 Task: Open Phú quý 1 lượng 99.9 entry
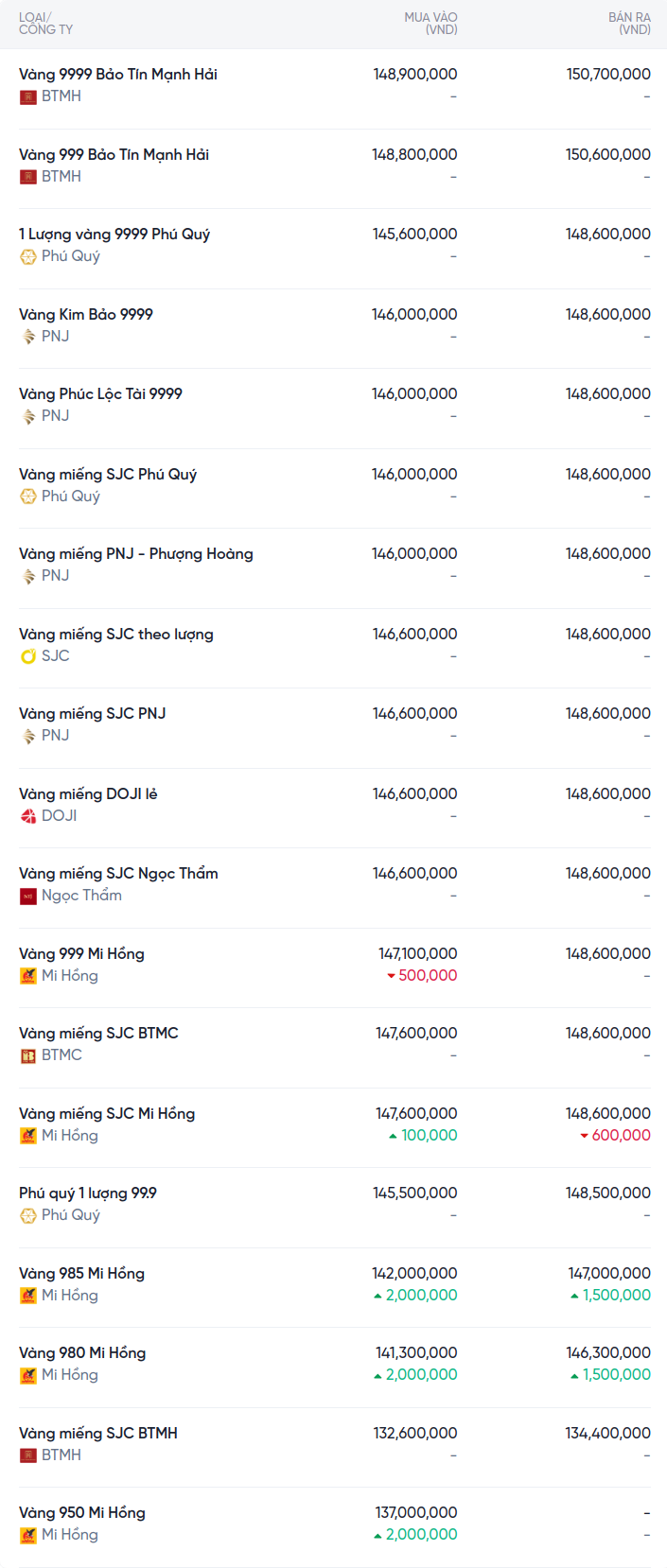pyautogui.click(x=88, y=1193)
